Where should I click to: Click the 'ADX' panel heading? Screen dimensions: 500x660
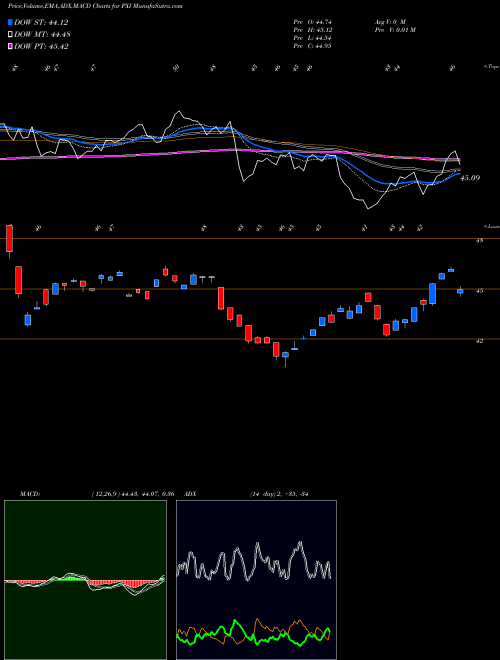pyautogui.click(x=191, y=494)
